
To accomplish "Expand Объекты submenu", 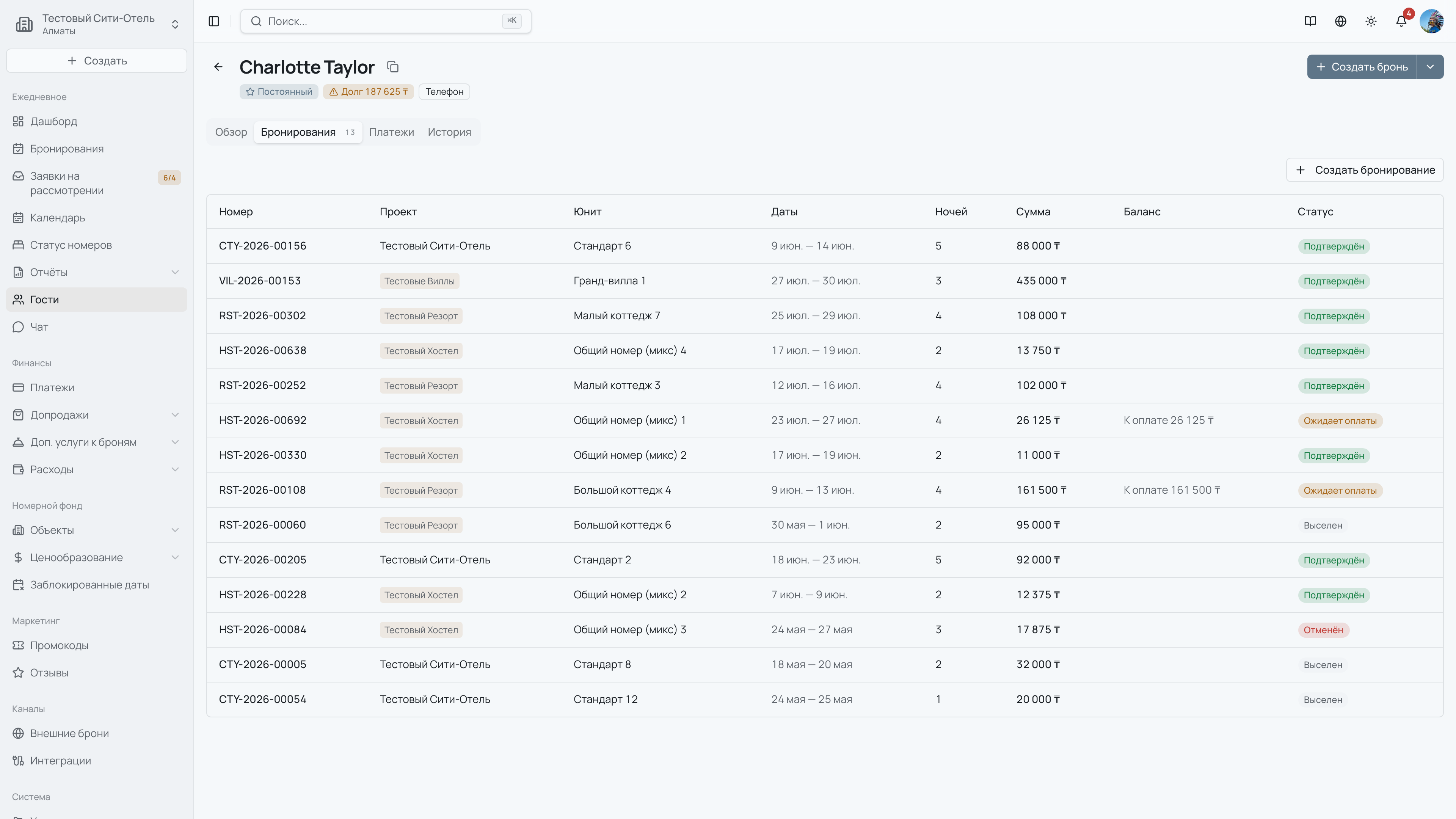I will [175, 530].
